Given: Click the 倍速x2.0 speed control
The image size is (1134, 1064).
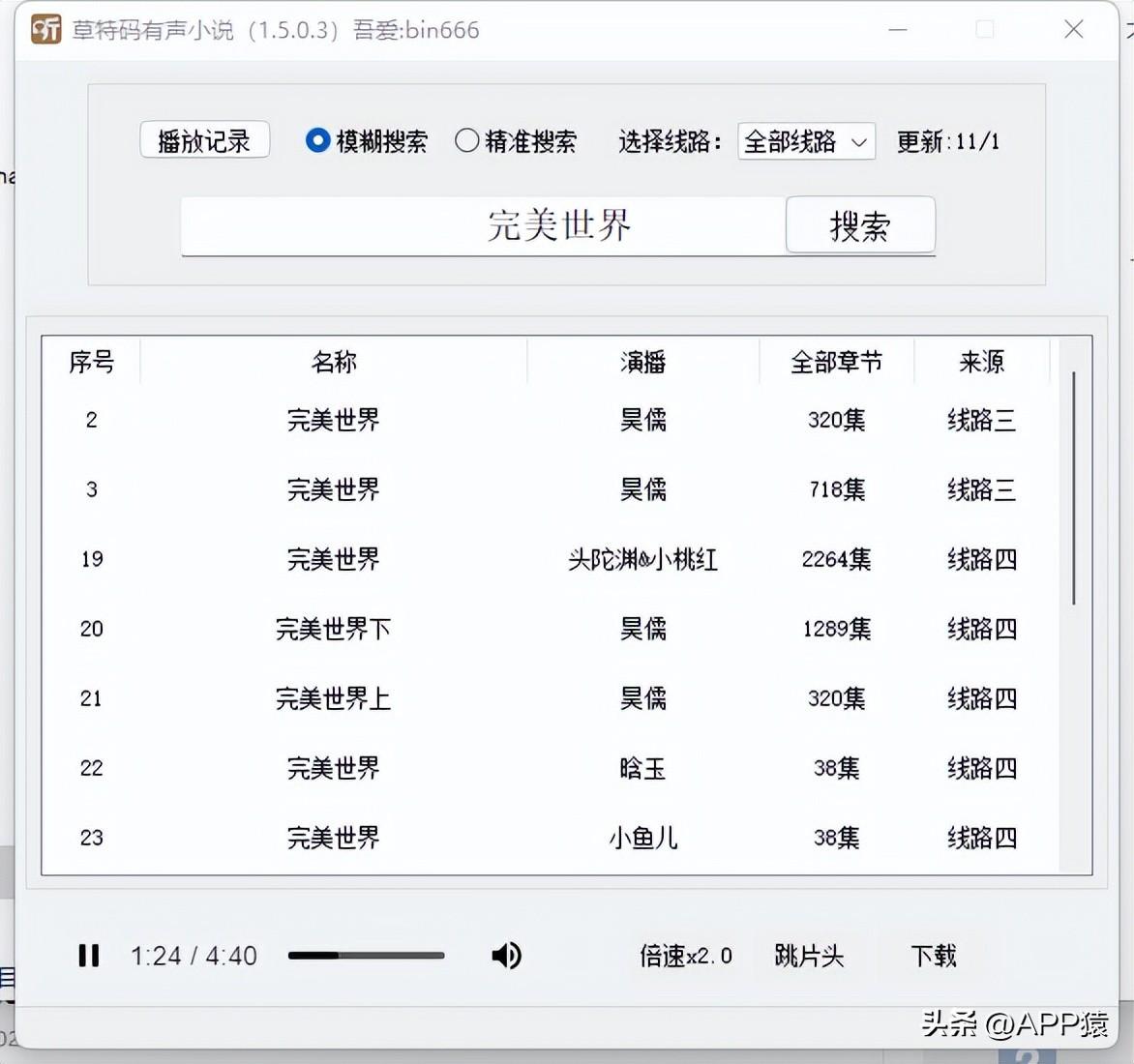Looking at the screenshot, I should coord(686,956).
